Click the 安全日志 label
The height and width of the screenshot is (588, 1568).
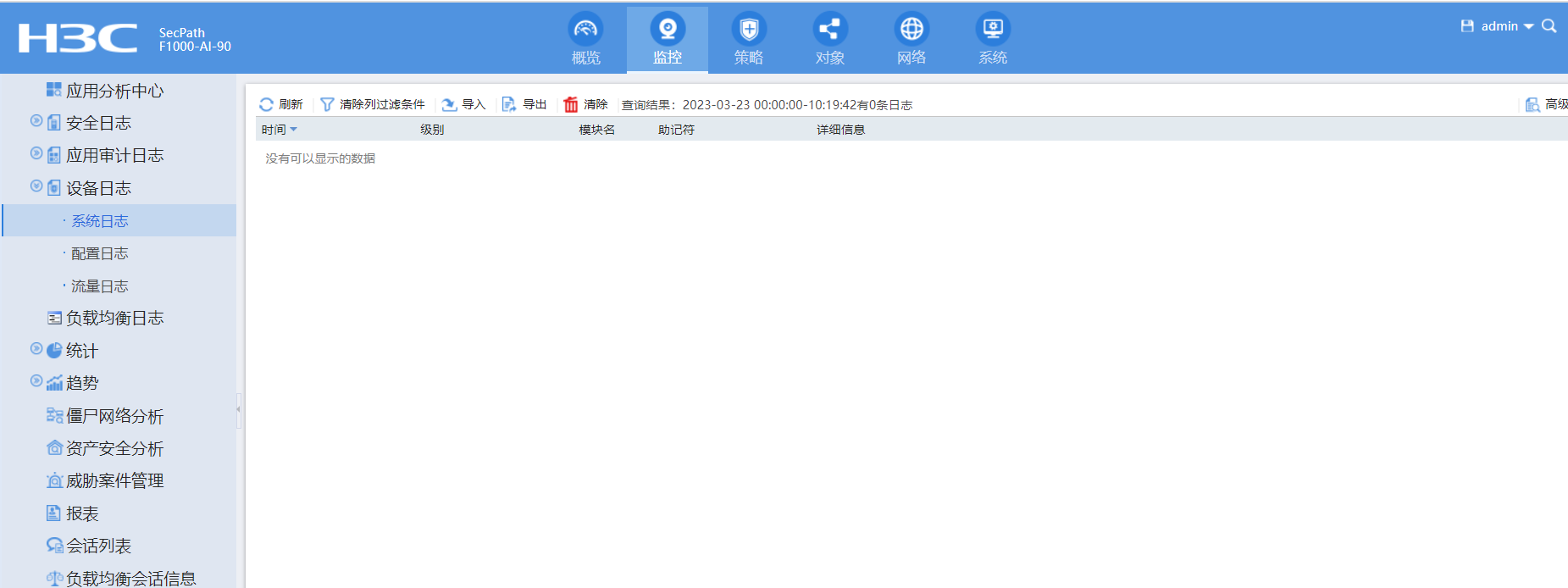point(99,123)
